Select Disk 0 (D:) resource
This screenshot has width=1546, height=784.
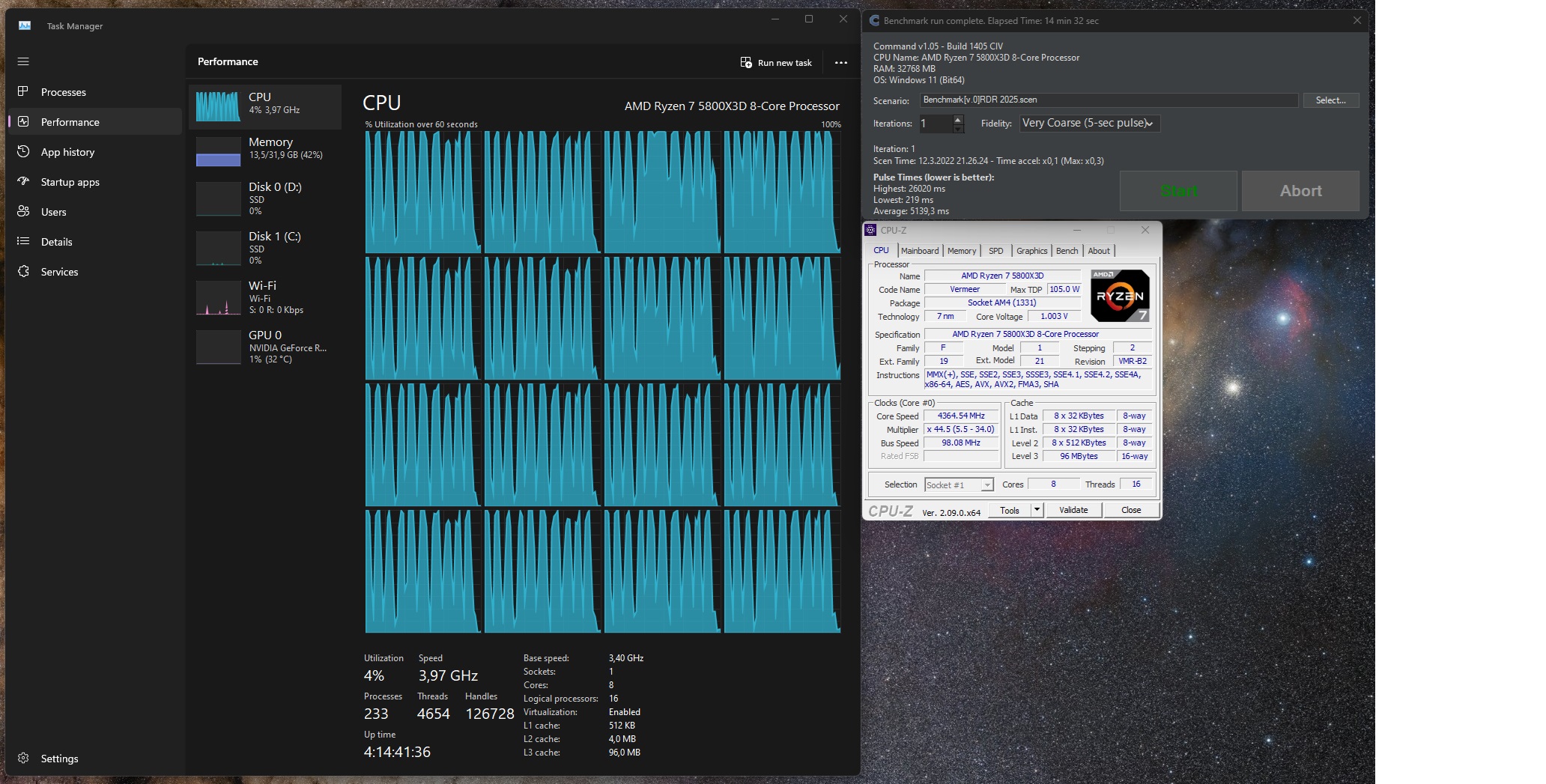tap(265, 198)
